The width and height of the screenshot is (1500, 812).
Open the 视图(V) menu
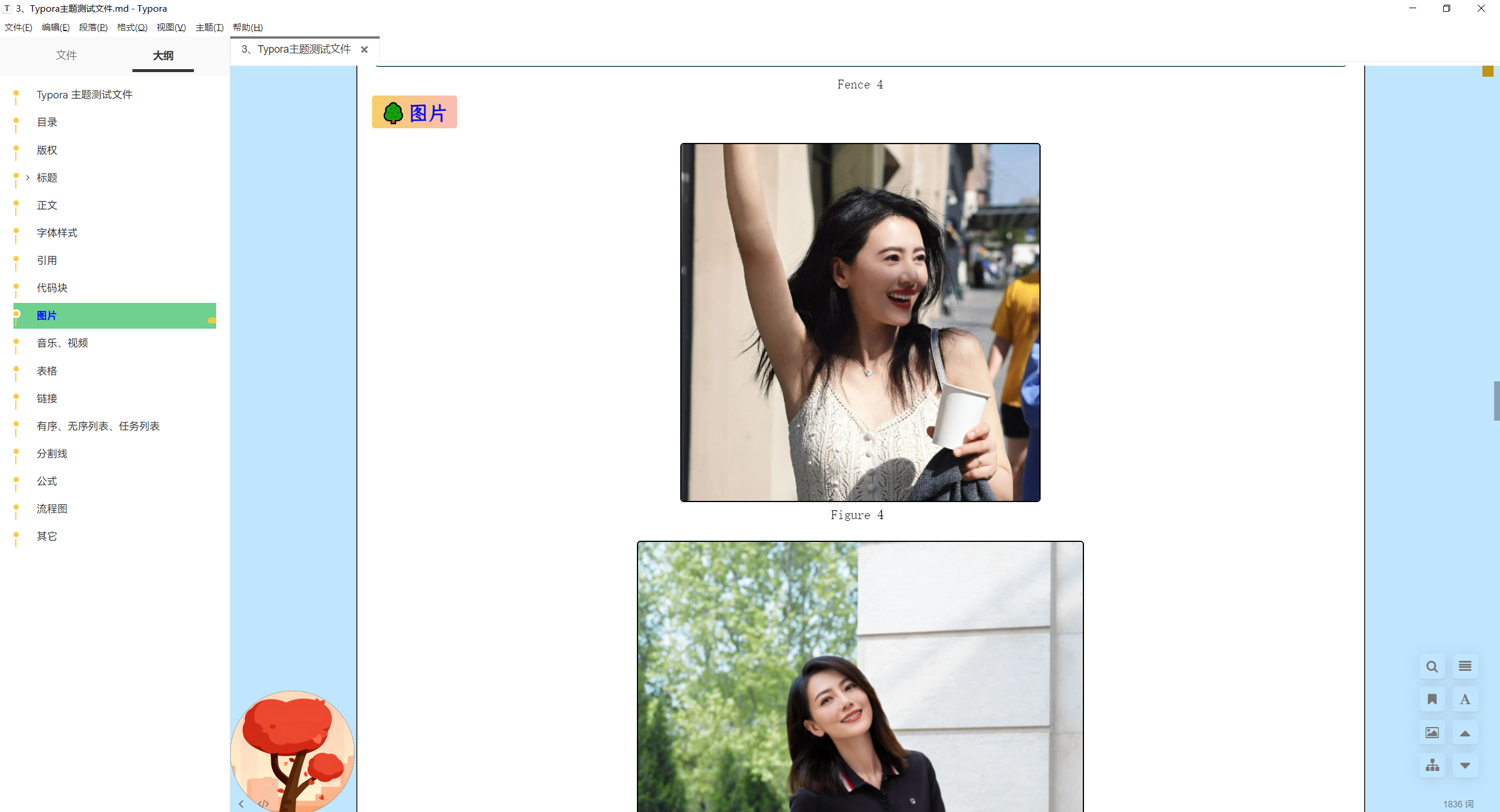[x=171, y=28]
